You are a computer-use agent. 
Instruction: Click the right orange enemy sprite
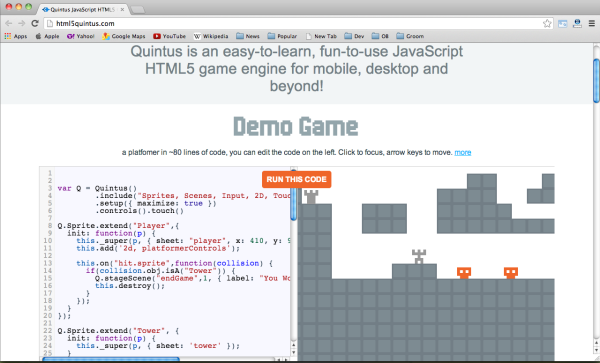[x=511, y=273]
